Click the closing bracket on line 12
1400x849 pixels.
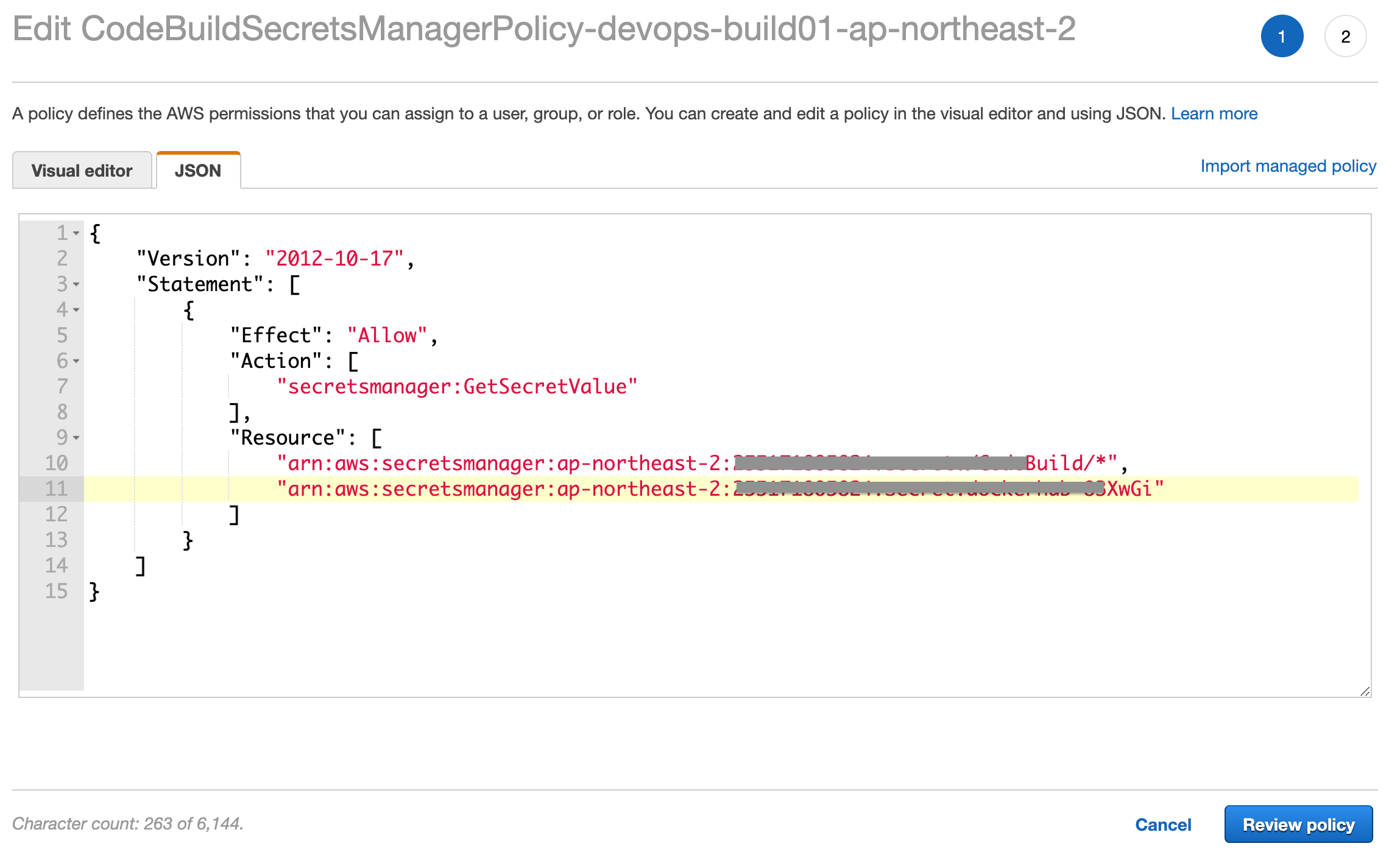click(x=234, y=515)
